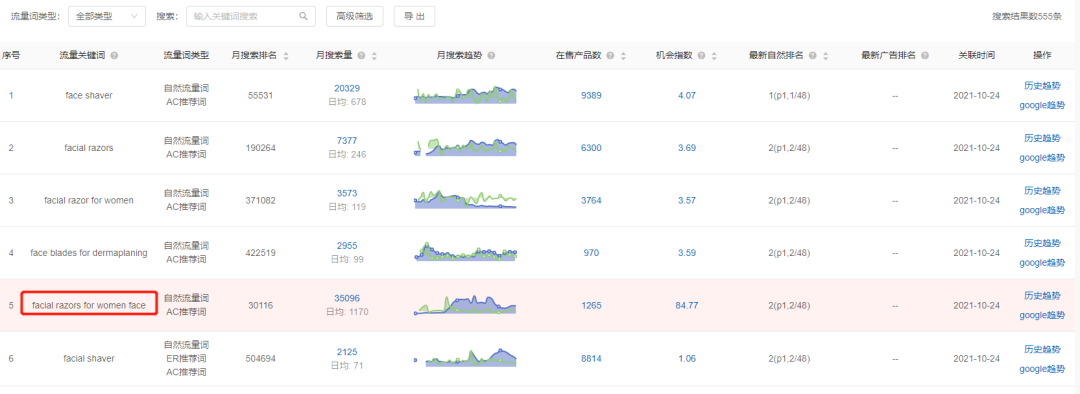
Task: Sort by 月搜索排名 column
Action: [286, 56]
